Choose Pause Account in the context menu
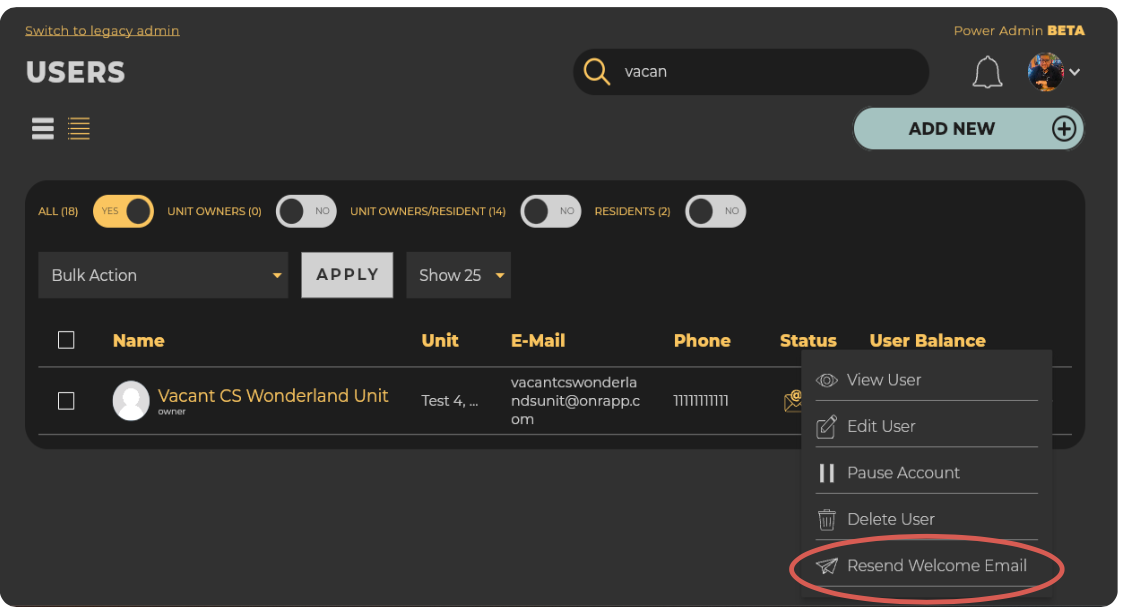This screenshot has width=1122, height=612. [903, 472]
